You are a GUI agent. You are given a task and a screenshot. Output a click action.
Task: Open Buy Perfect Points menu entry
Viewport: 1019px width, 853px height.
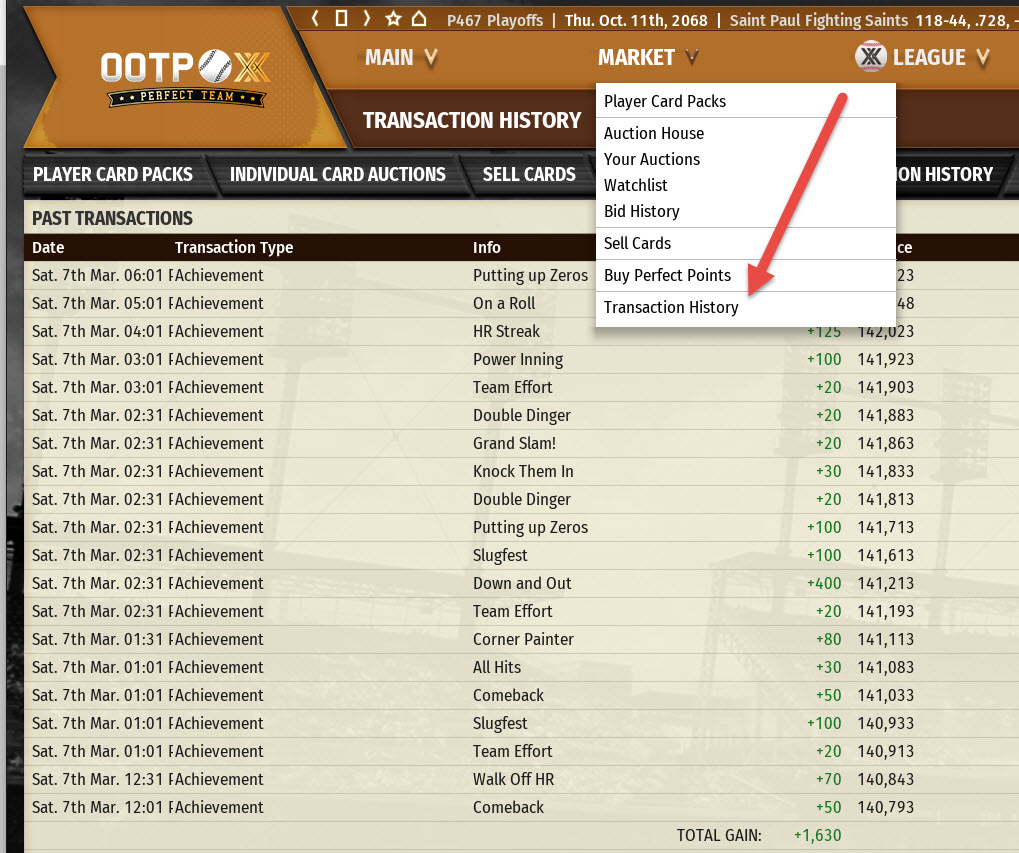tap(667, 275)
